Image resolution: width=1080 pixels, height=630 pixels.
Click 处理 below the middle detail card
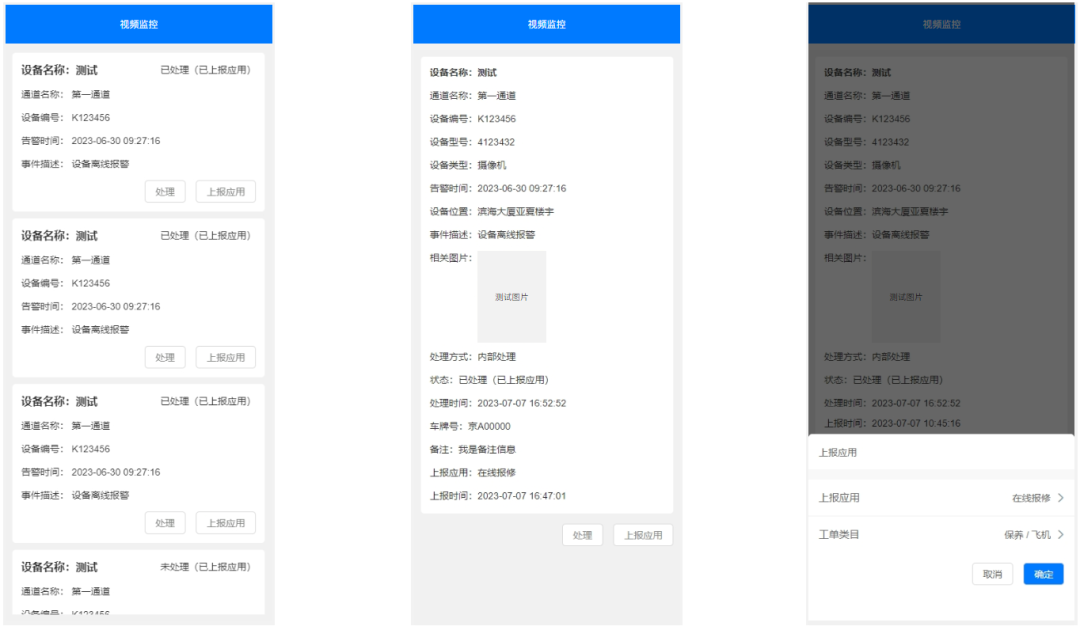582,535
